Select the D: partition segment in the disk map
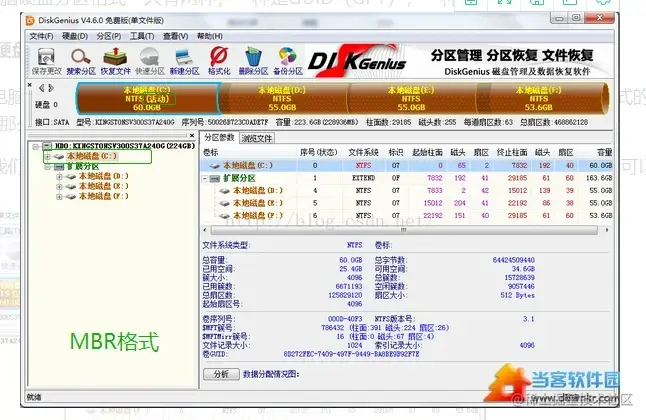 (x=282, y=99)
